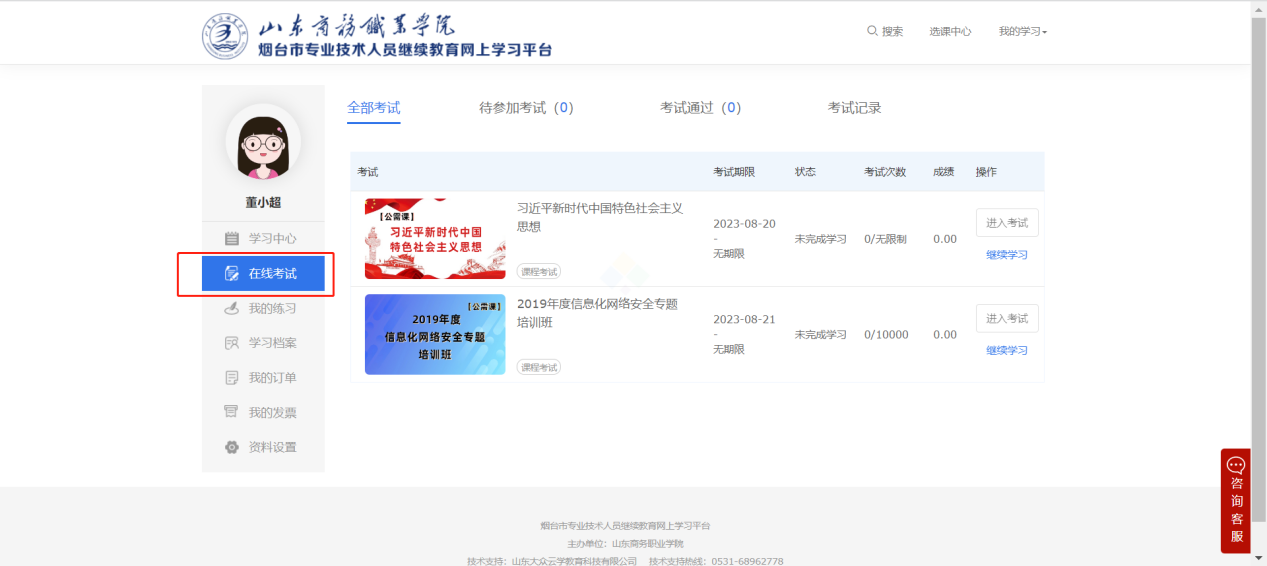Screen dimensions: 1267x566
Task: Click the 2019年度信息化网络安全 course thumbnail
Action: coord(435,334)
